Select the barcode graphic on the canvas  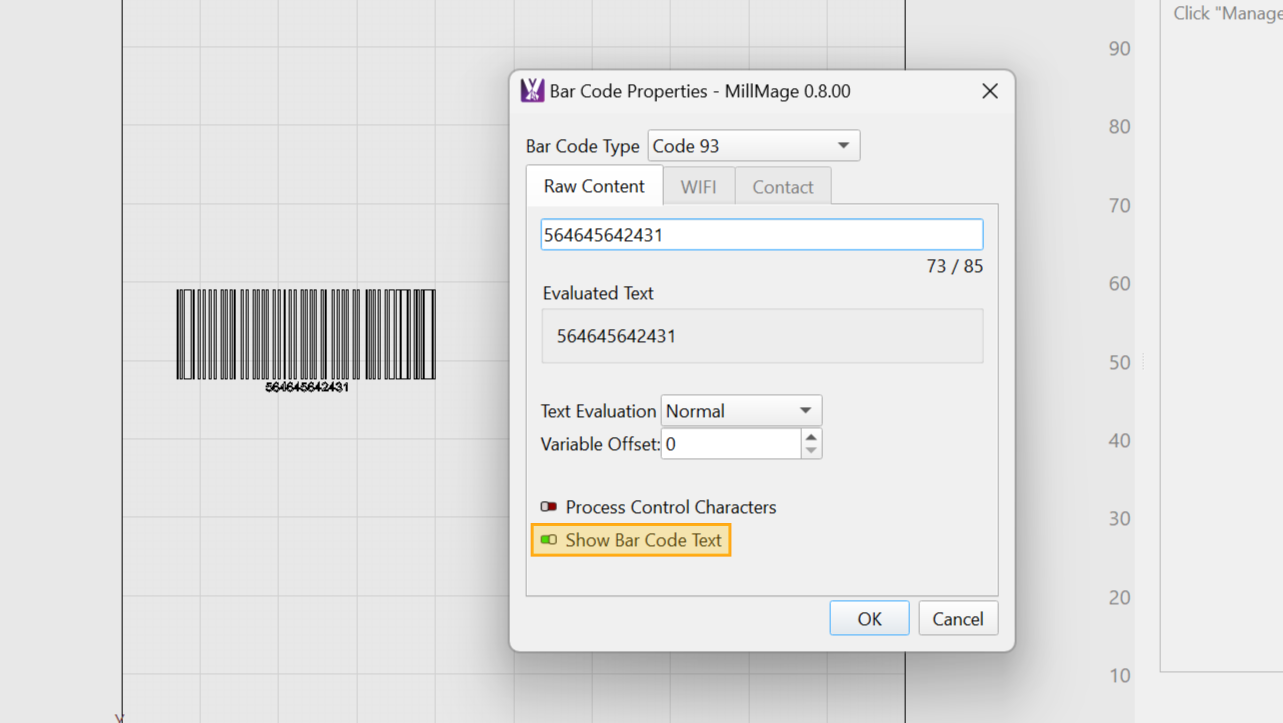pyautogui.click(x=306, y=334)
